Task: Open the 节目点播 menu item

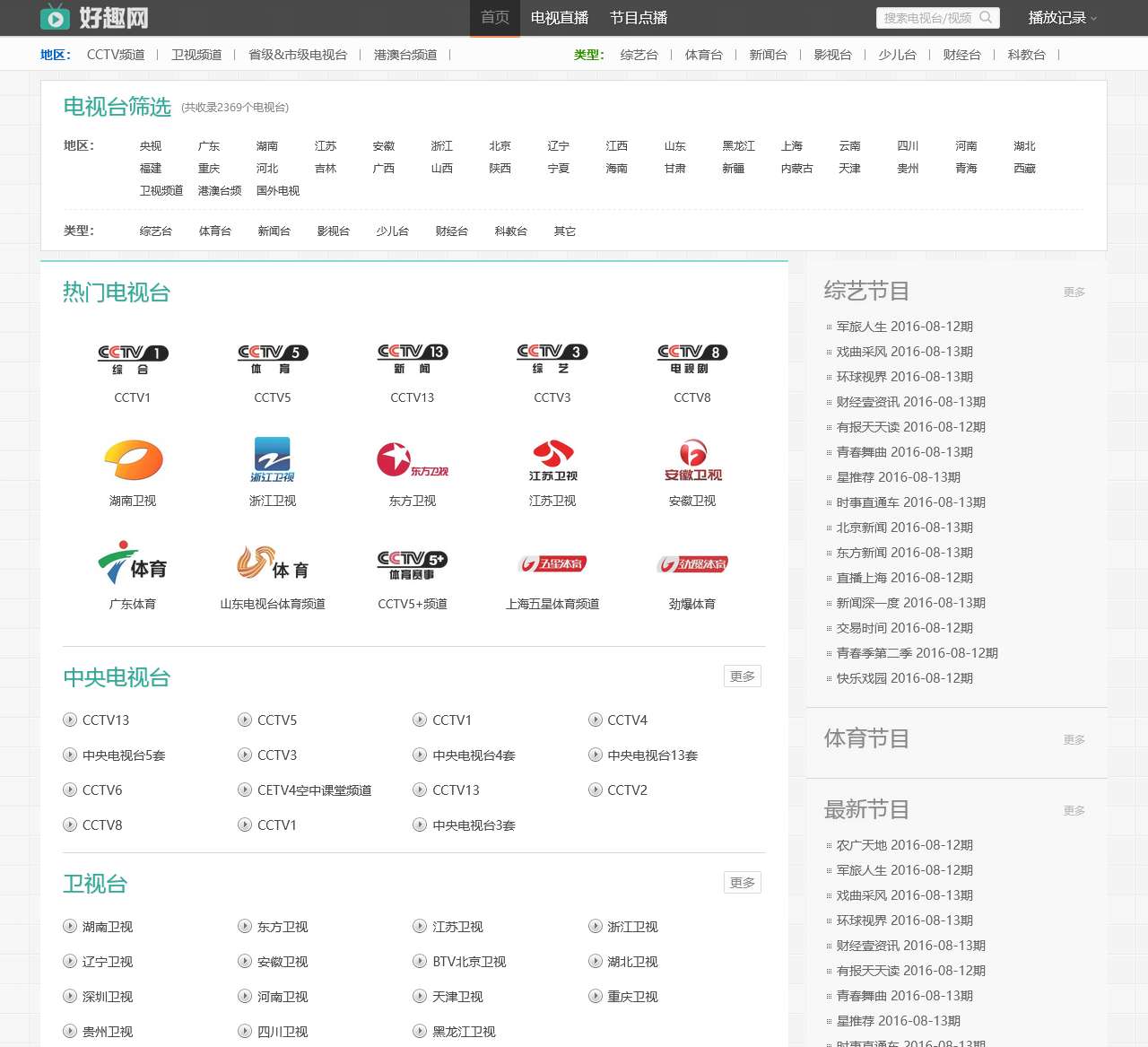Action: pyautogui.click(x=638, y=18)
